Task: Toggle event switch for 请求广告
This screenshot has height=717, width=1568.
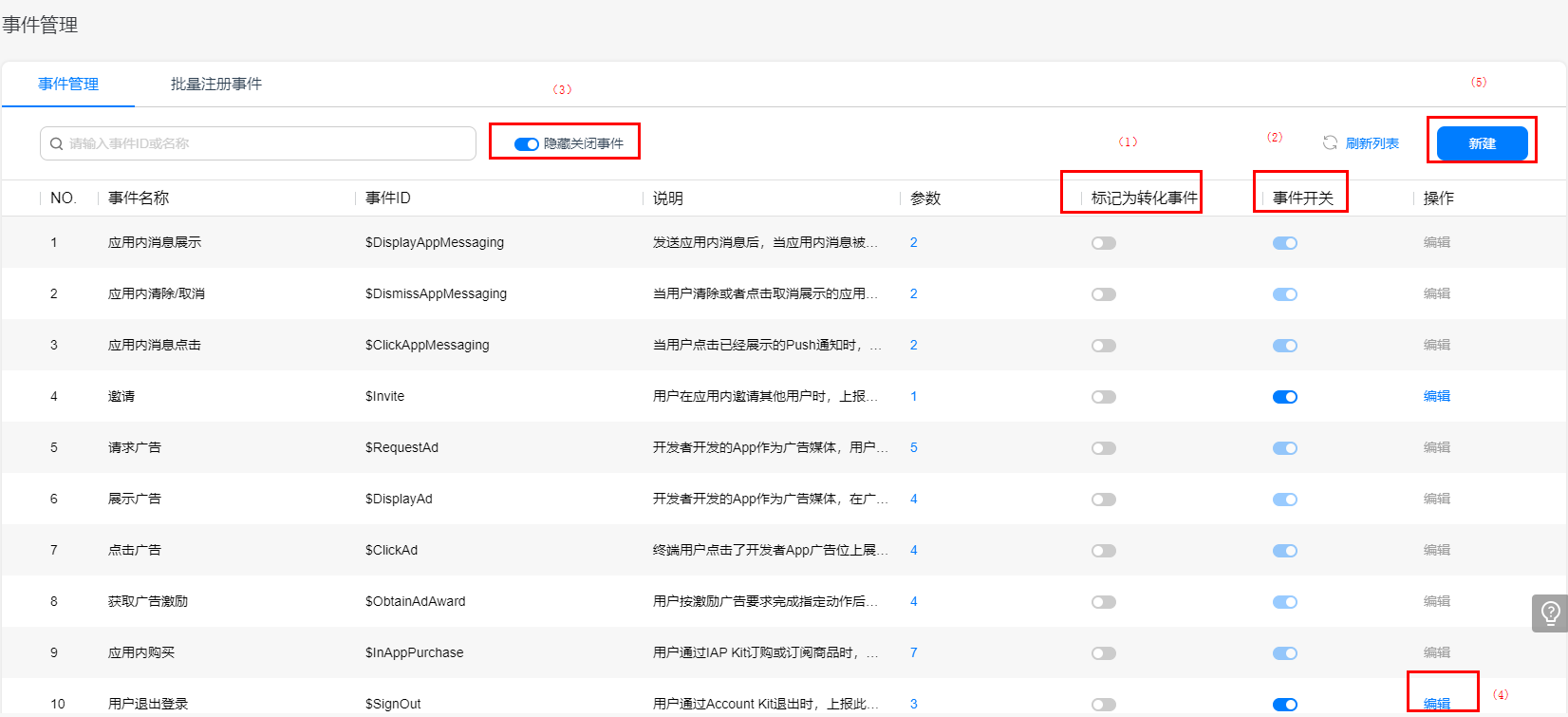Action: (x=1285, y=448)
